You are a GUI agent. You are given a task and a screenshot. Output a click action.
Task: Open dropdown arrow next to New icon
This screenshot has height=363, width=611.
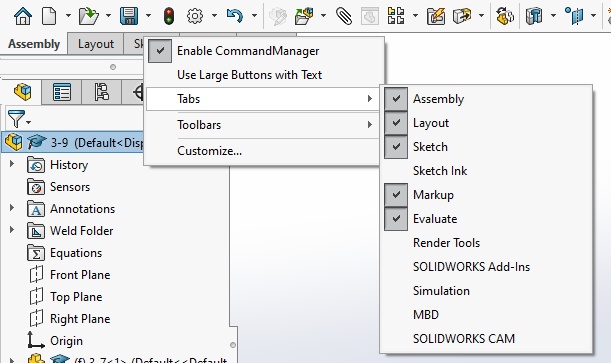point(68,16)
